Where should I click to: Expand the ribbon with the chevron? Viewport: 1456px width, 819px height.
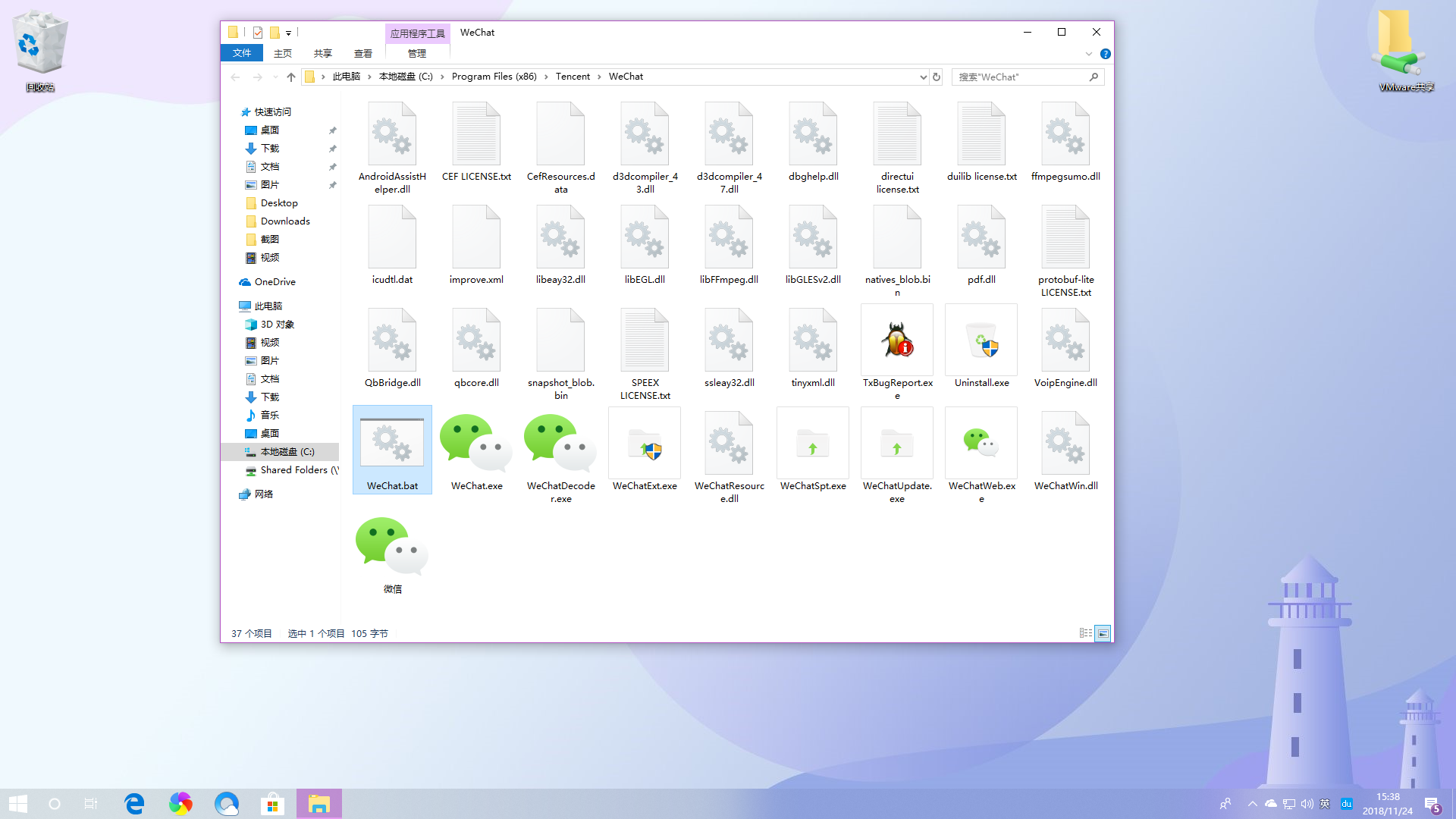1089,54
